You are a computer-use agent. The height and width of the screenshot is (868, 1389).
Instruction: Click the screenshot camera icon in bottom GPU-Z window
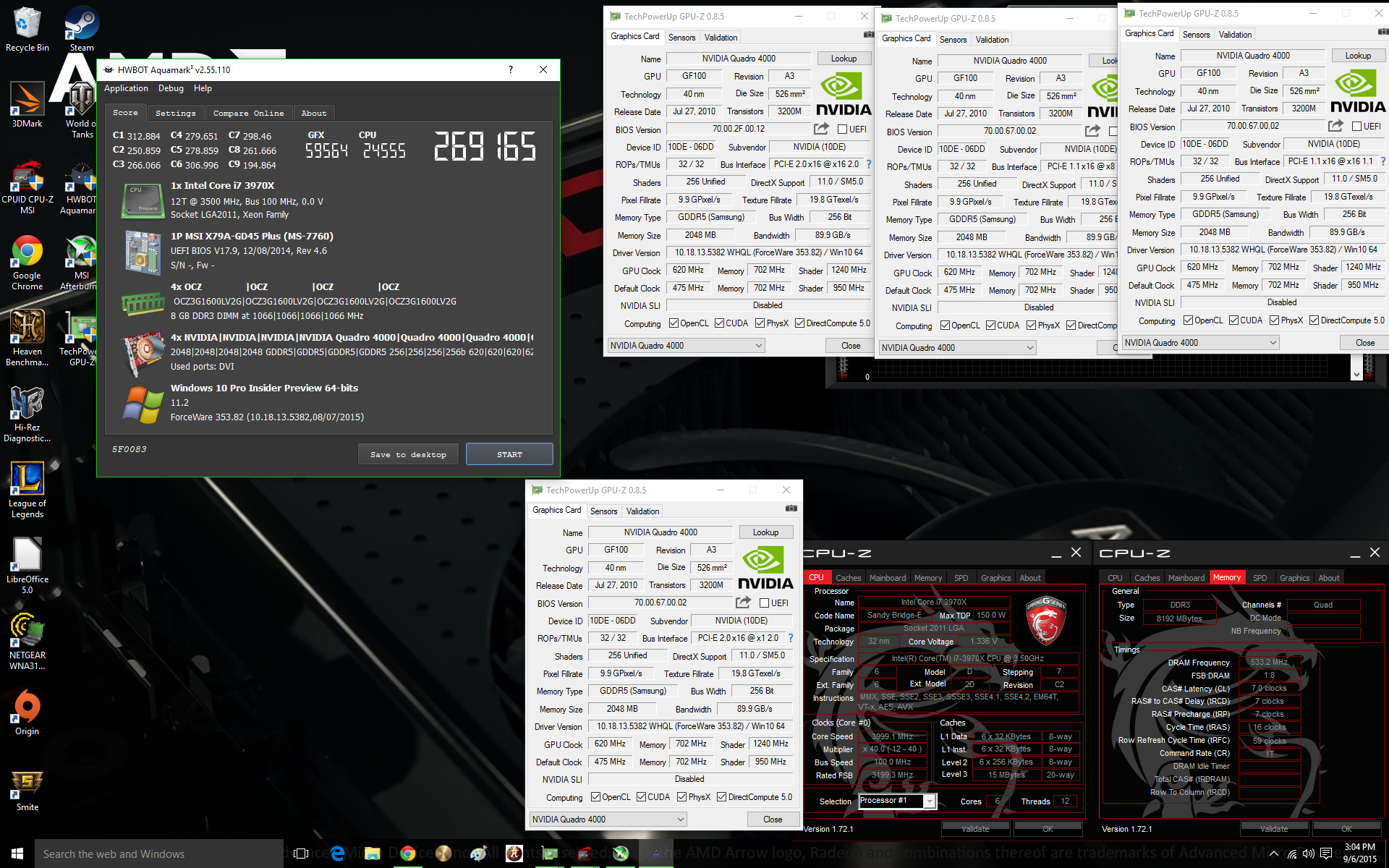791,509
